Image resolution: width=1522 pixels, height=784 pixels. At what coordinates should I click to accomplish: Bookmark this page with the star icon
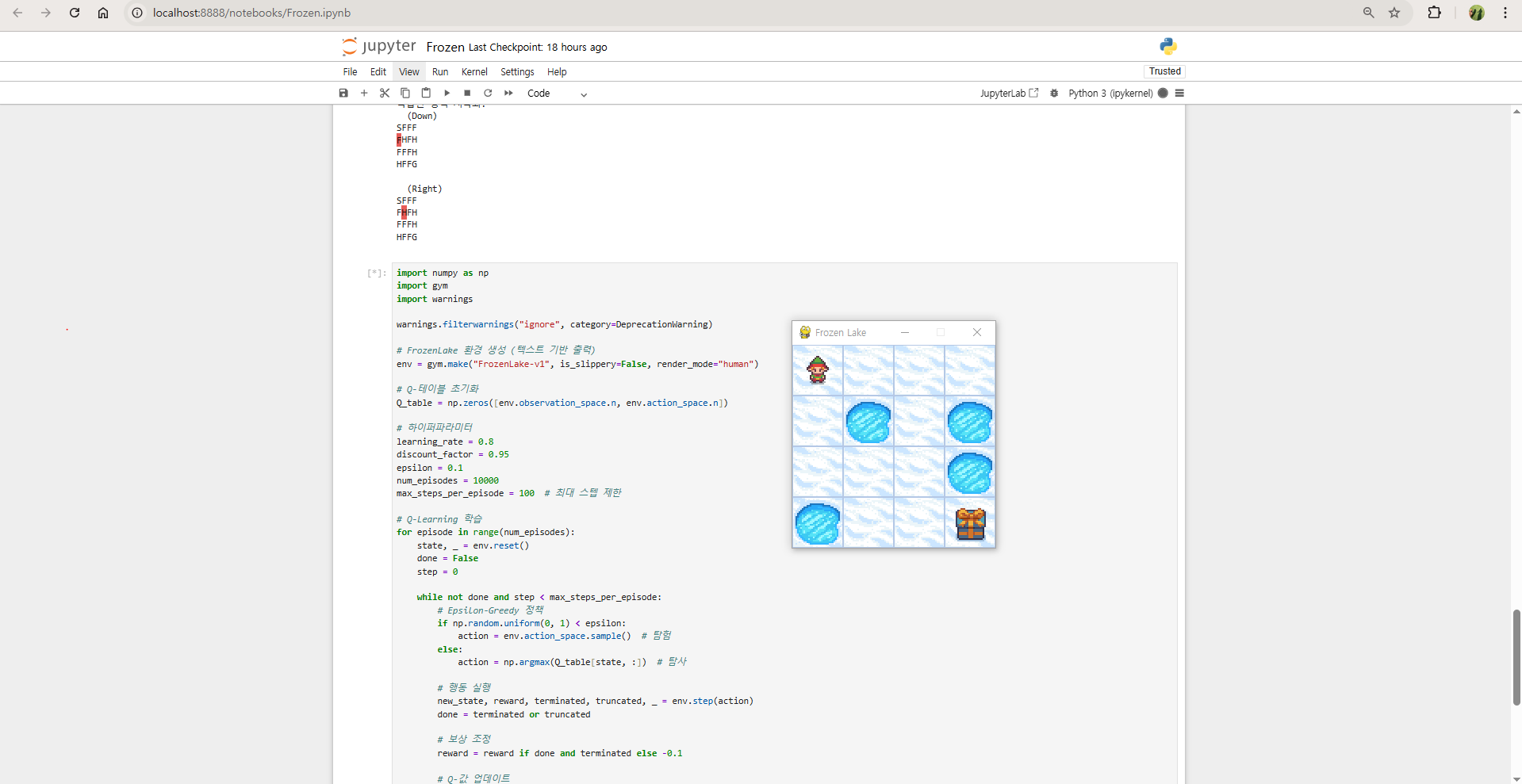point(1394,13)
